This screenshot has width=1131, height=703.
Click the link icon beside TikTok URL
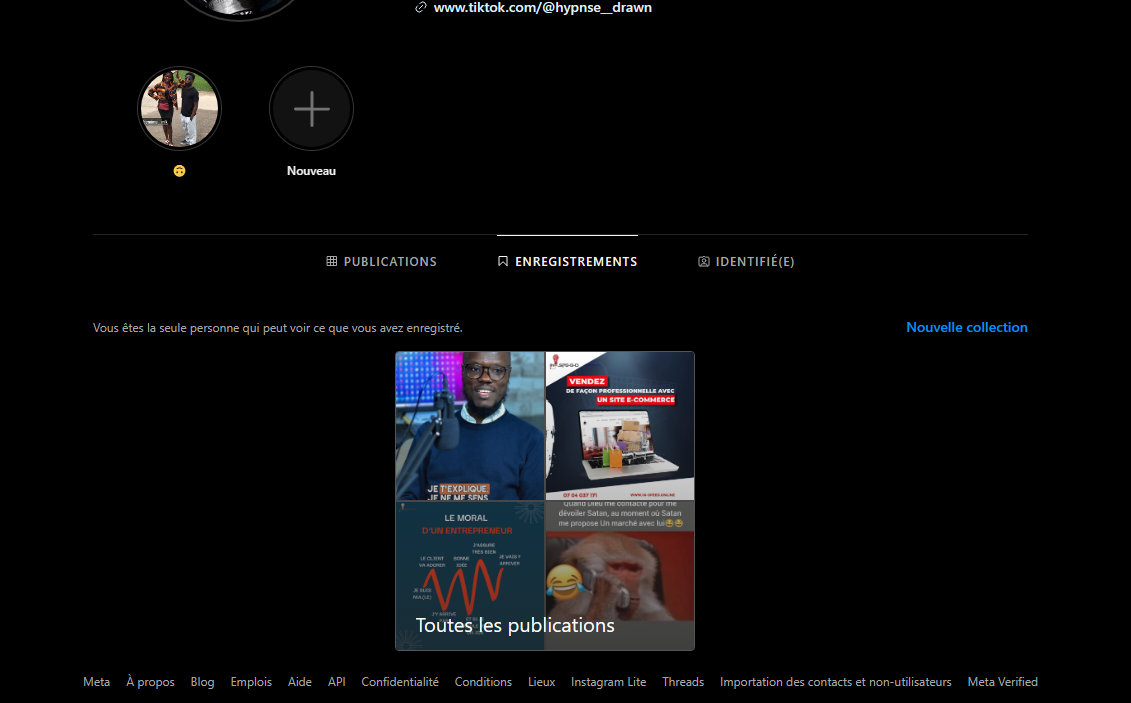click(x=421, y=8)
